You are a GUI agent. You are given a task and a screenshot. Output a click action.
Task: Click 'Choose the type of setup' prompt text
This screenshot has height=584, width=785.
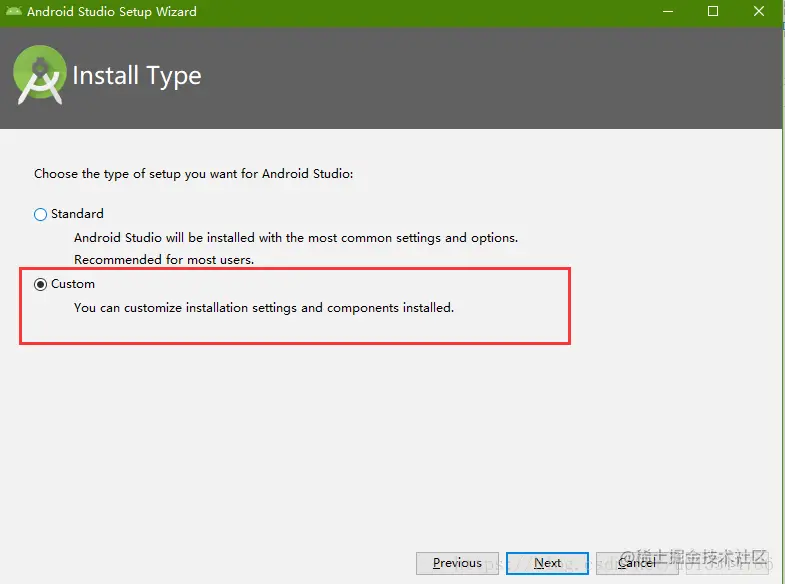pos(193,174)
